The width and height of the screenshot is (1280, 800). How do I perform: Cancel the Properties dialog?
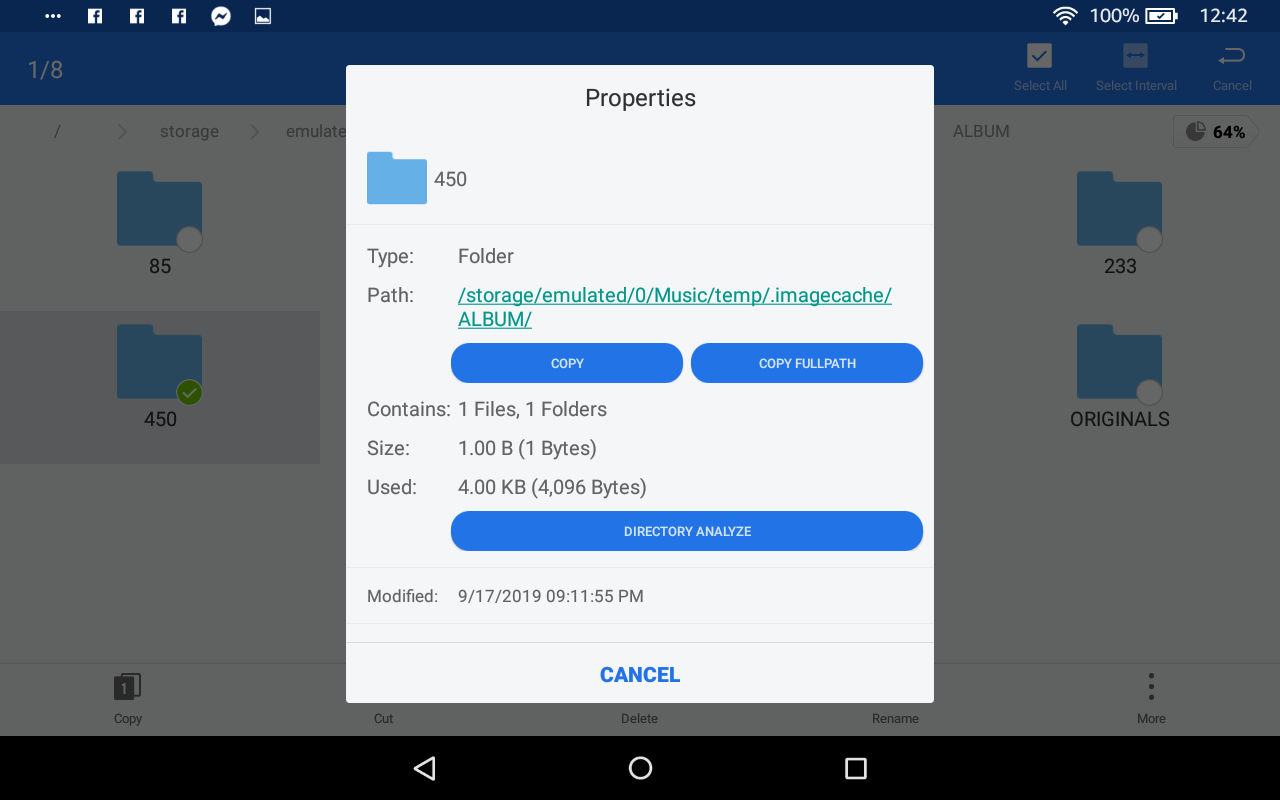click(640, 675)
